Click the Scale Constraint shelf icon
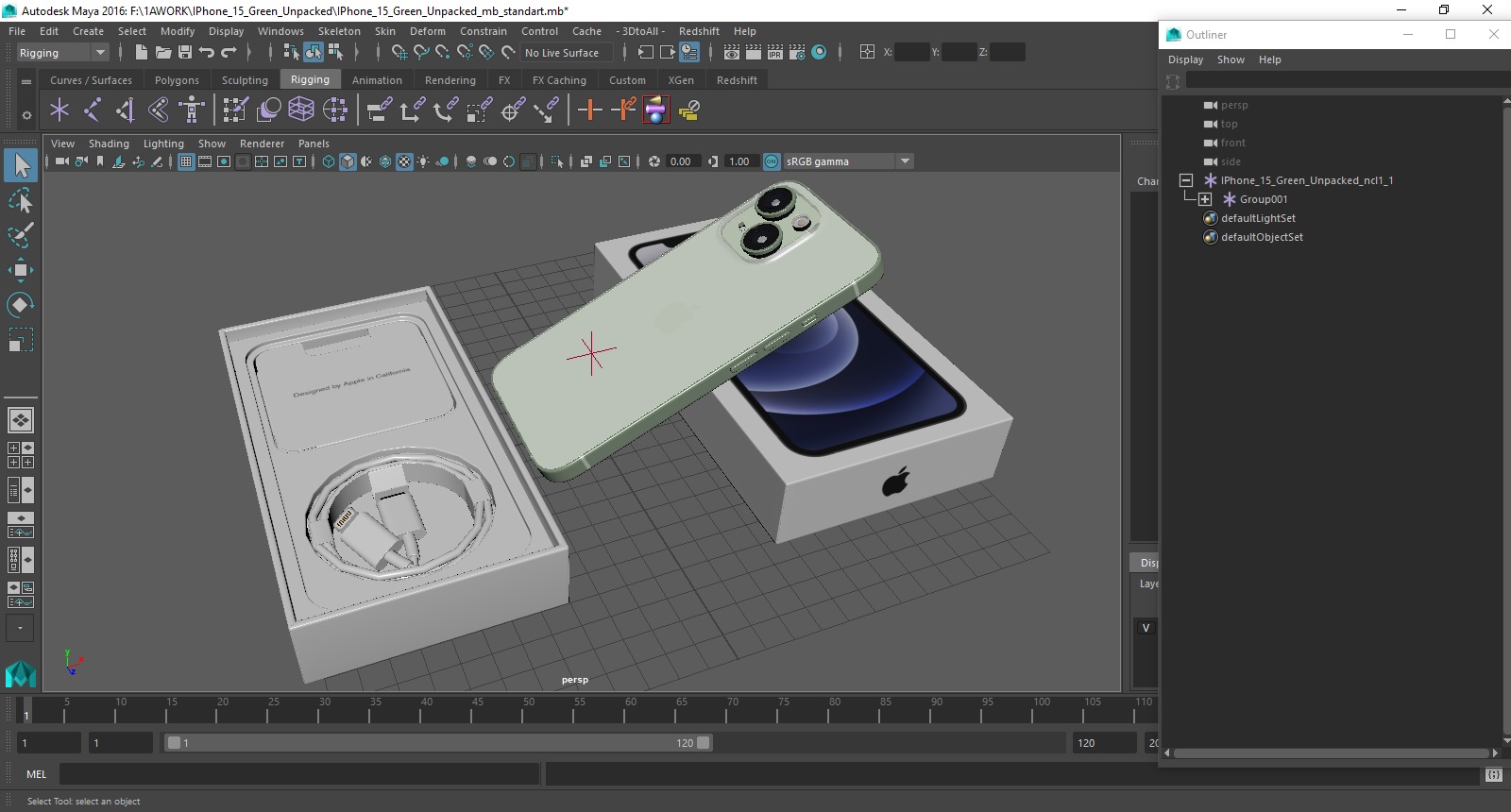1511x812 pixels. (479, 110)
